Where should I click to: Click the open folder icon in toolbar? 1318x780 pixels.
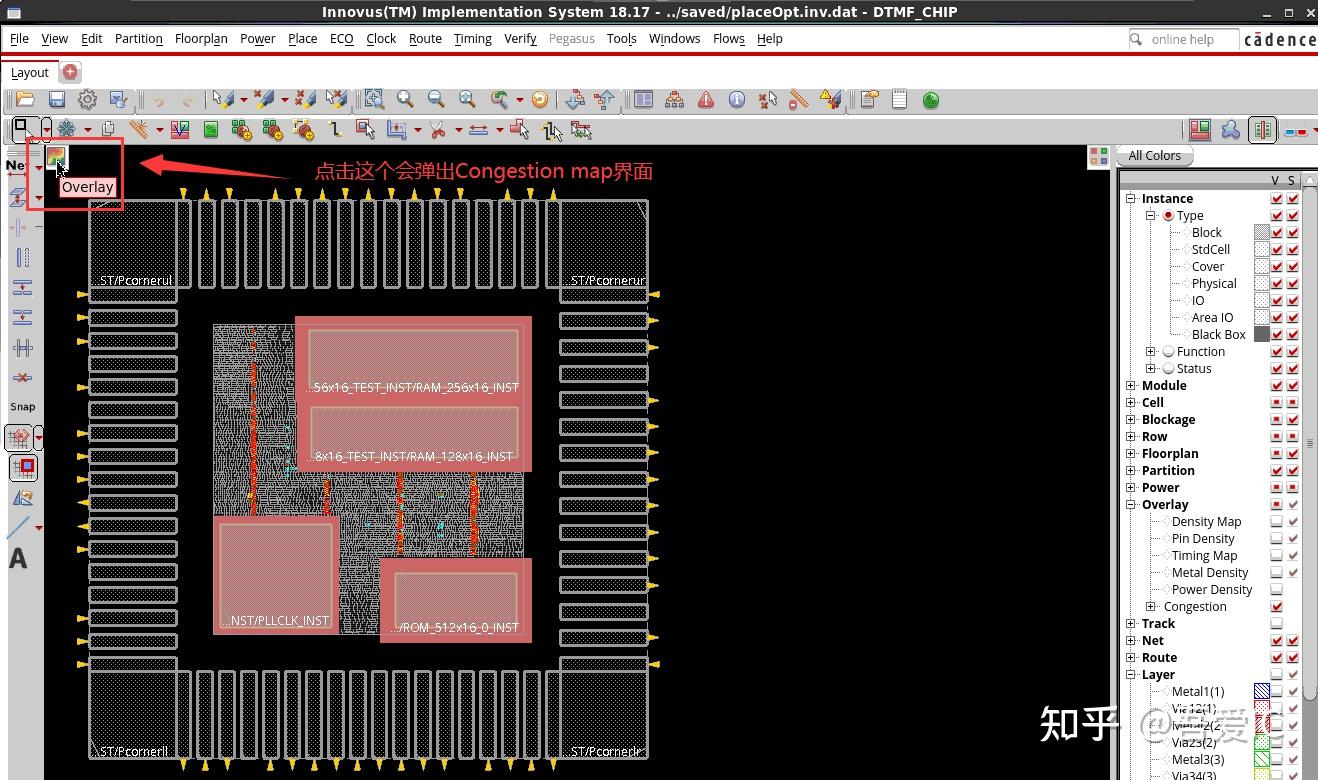coord(25,100)
